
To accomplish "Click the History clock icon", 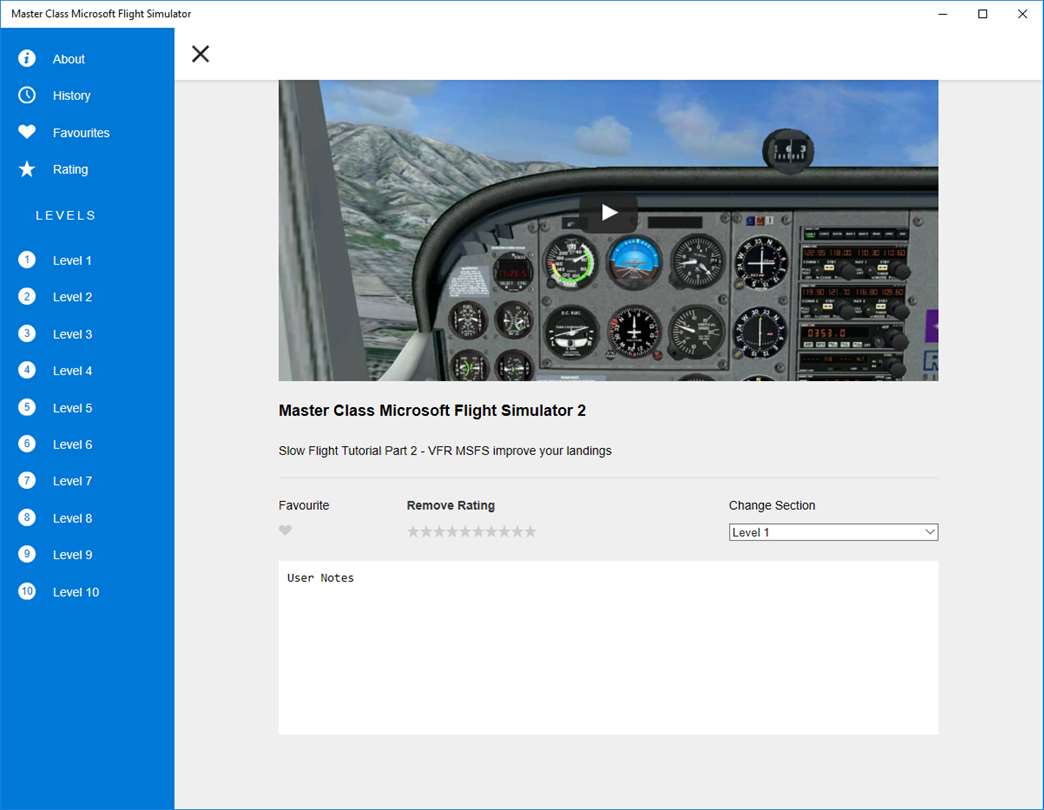I will tap(27, 95).
